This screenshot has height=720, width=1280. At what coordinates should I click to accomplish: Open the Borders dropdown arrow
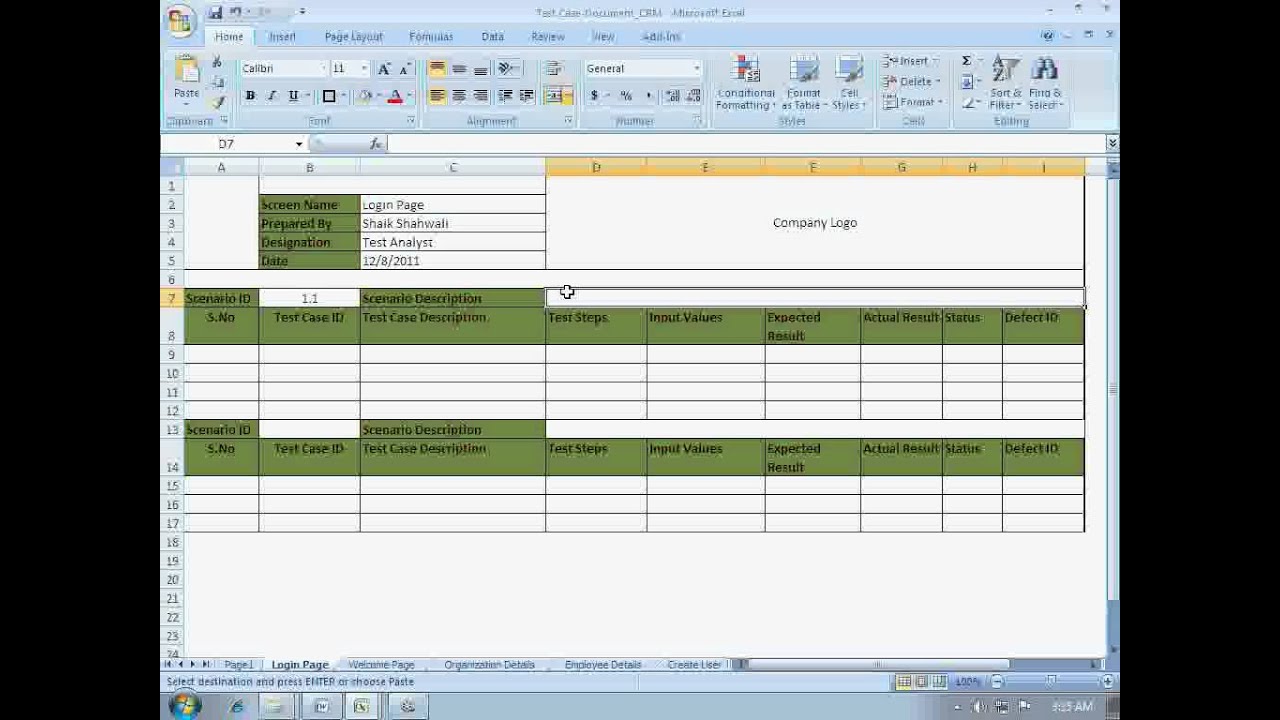342,96
